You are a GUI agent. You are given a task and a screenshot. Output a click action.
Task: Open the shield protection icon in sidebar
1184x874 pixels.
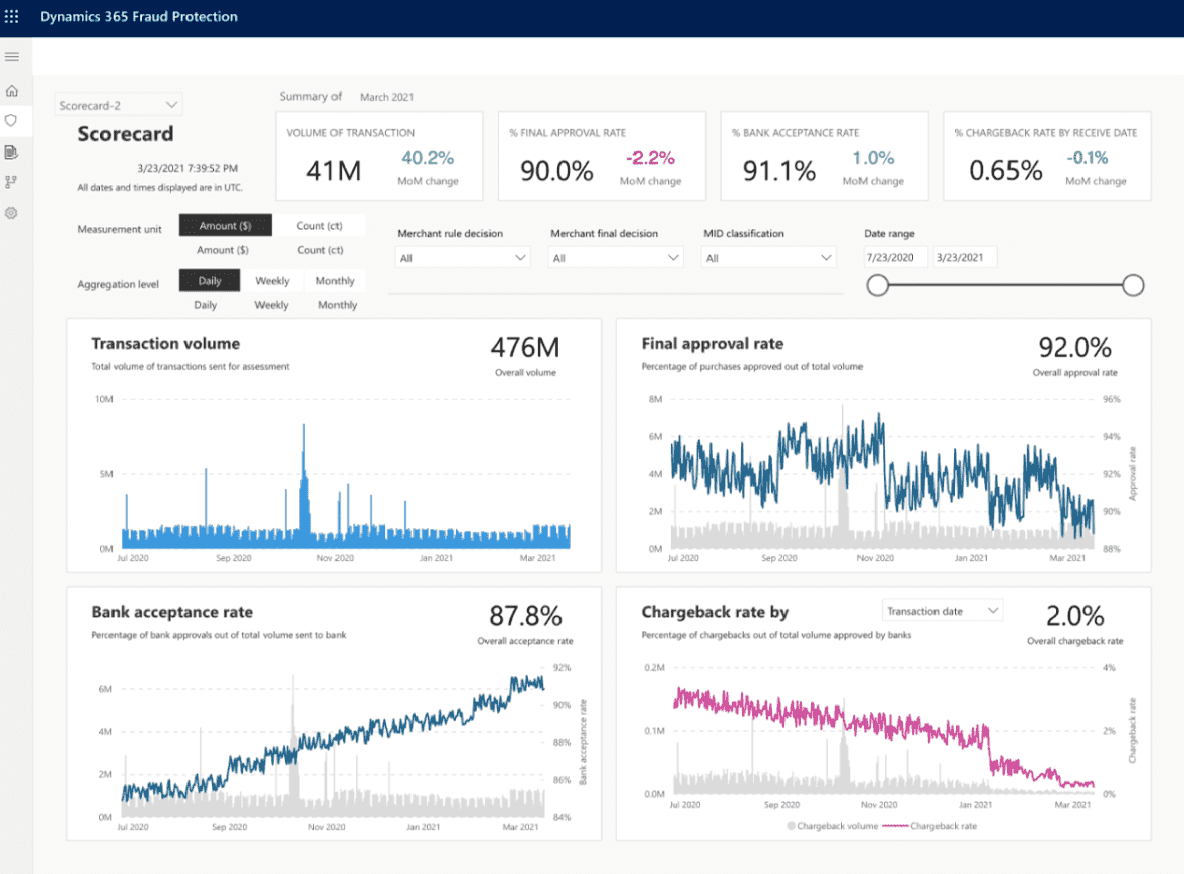click(x=11, y=121)
